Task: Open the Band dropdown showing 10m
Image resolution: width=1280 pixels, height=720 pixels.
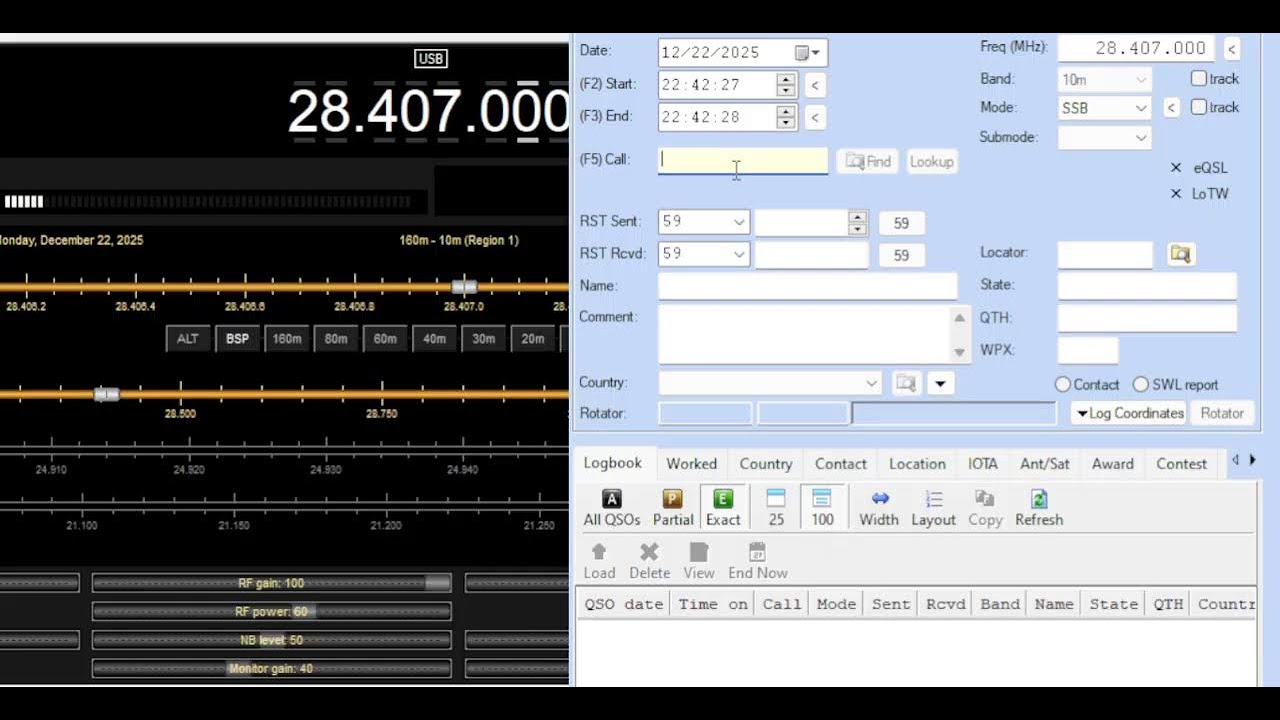Action: [x=1141, y=79]
